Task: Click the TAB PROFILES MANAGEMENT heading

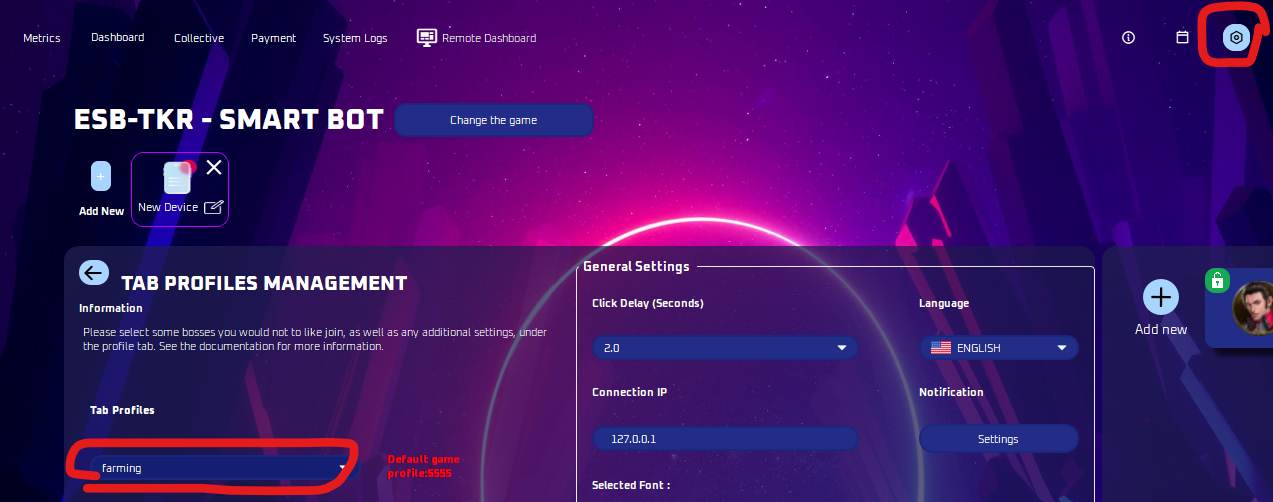Action: [264, 283]
